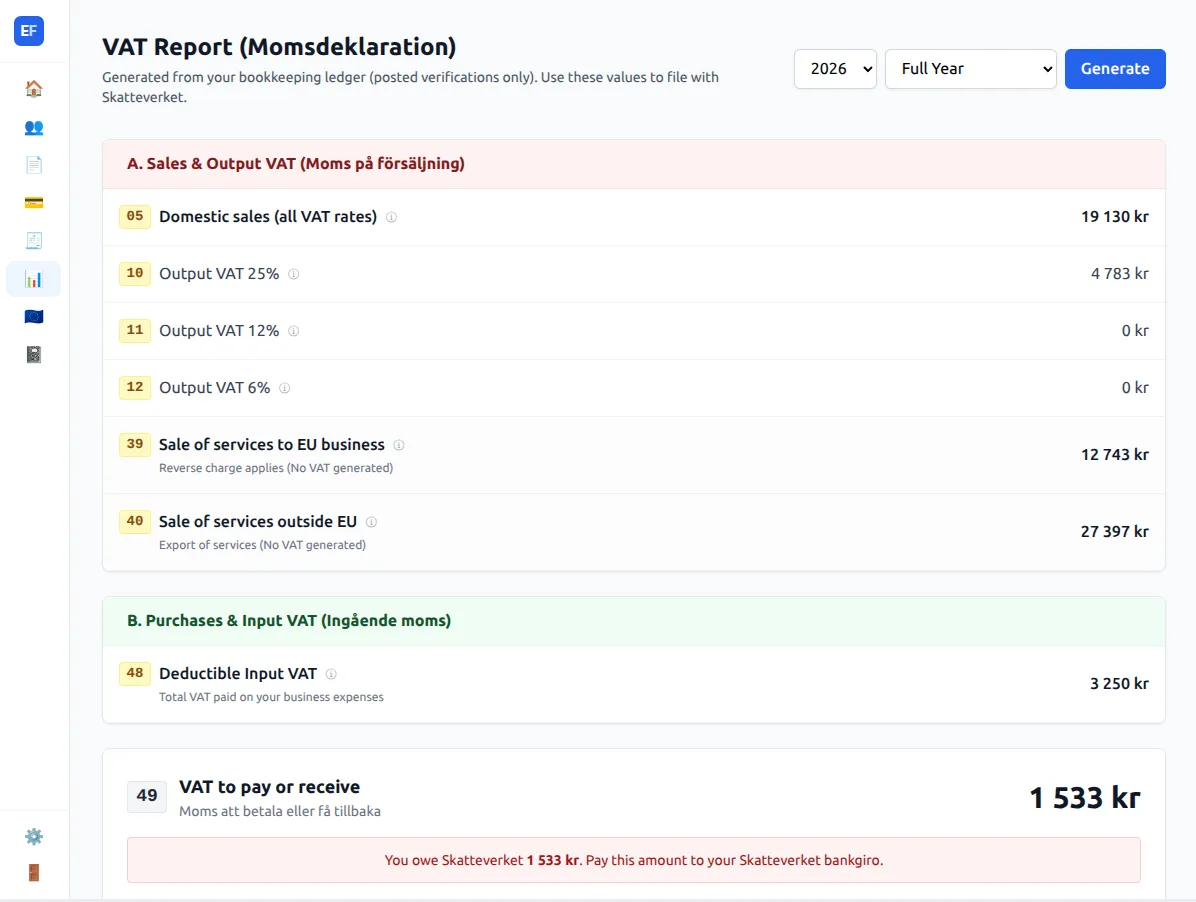
Task: Click box code 48 badge
Action: [135, 673]
